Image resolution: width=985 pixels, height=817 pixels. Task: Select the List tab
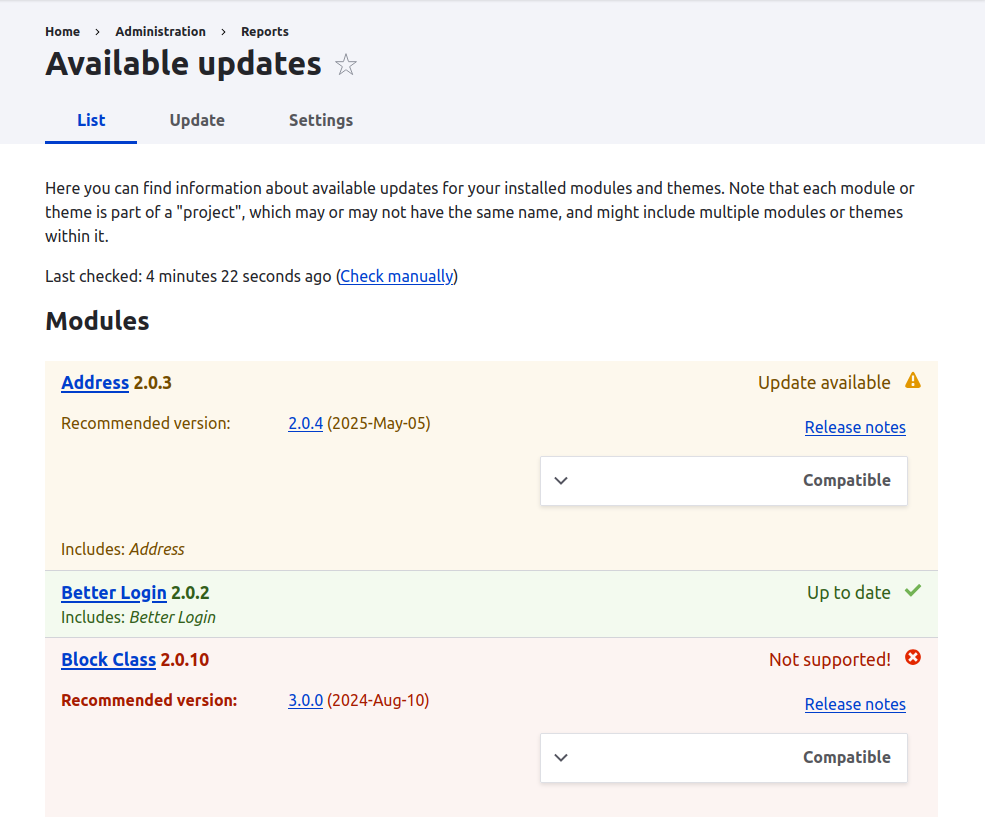coord(91,120)
